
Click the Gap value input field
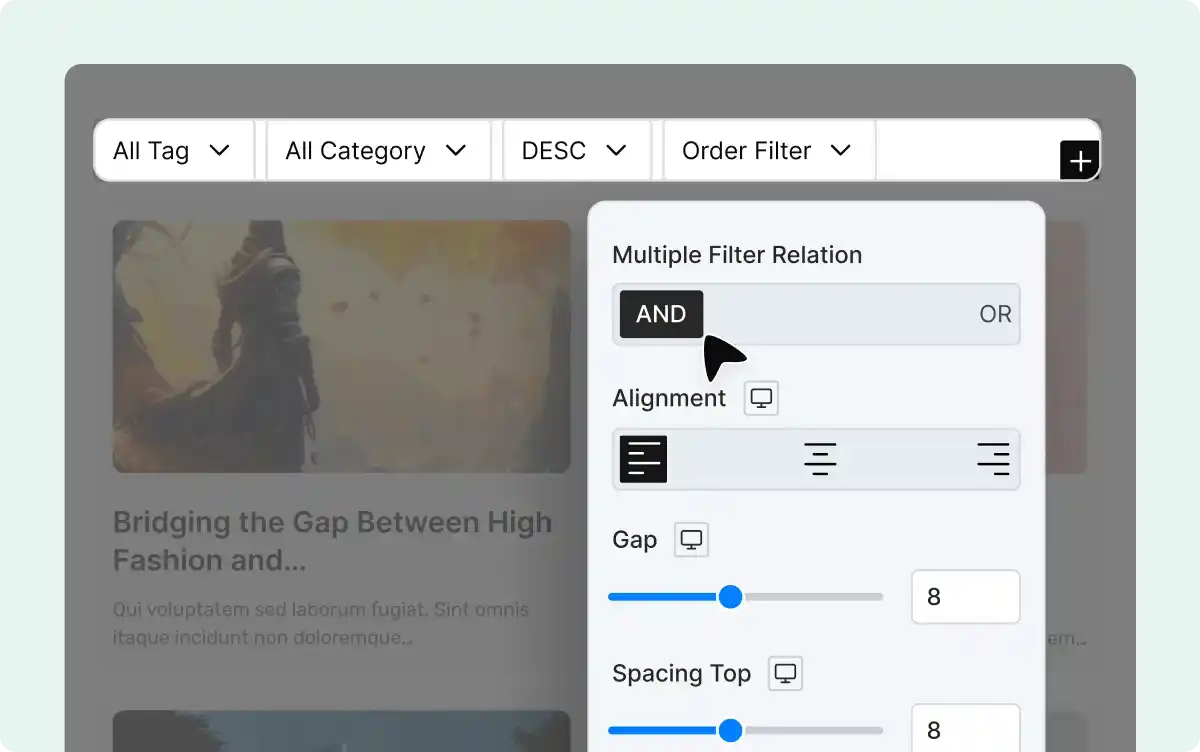click(x=965, y=597)
